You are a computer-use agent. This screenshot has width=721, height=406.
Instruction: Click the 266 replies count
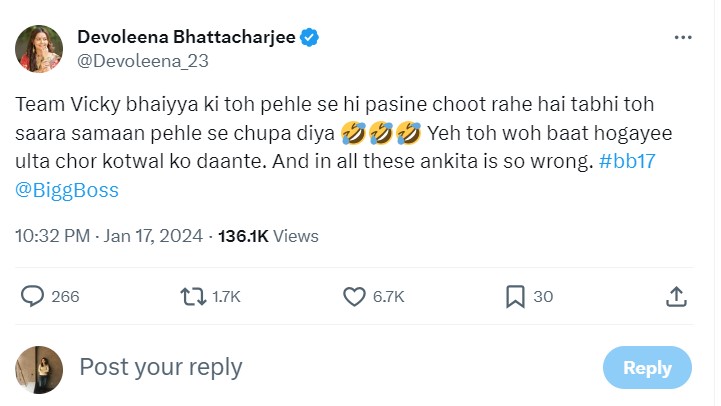[65, 297]
